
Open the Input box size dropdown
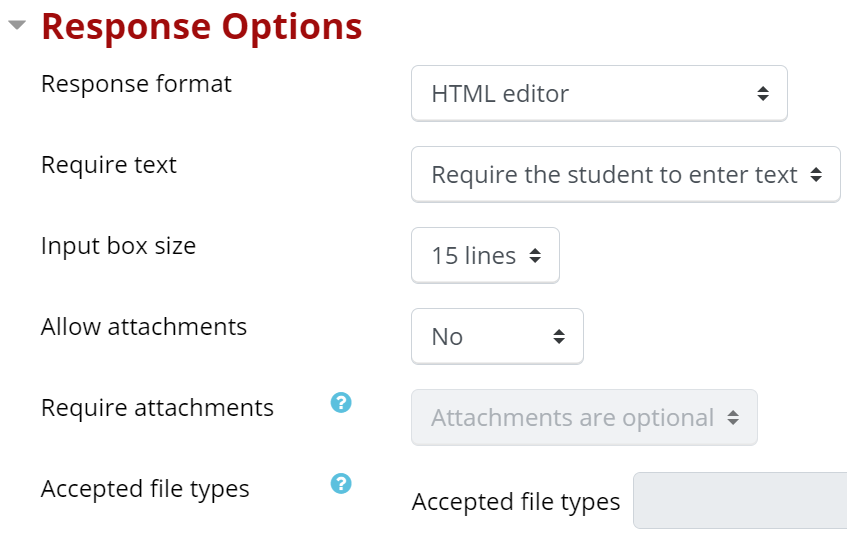click(485, 256)
